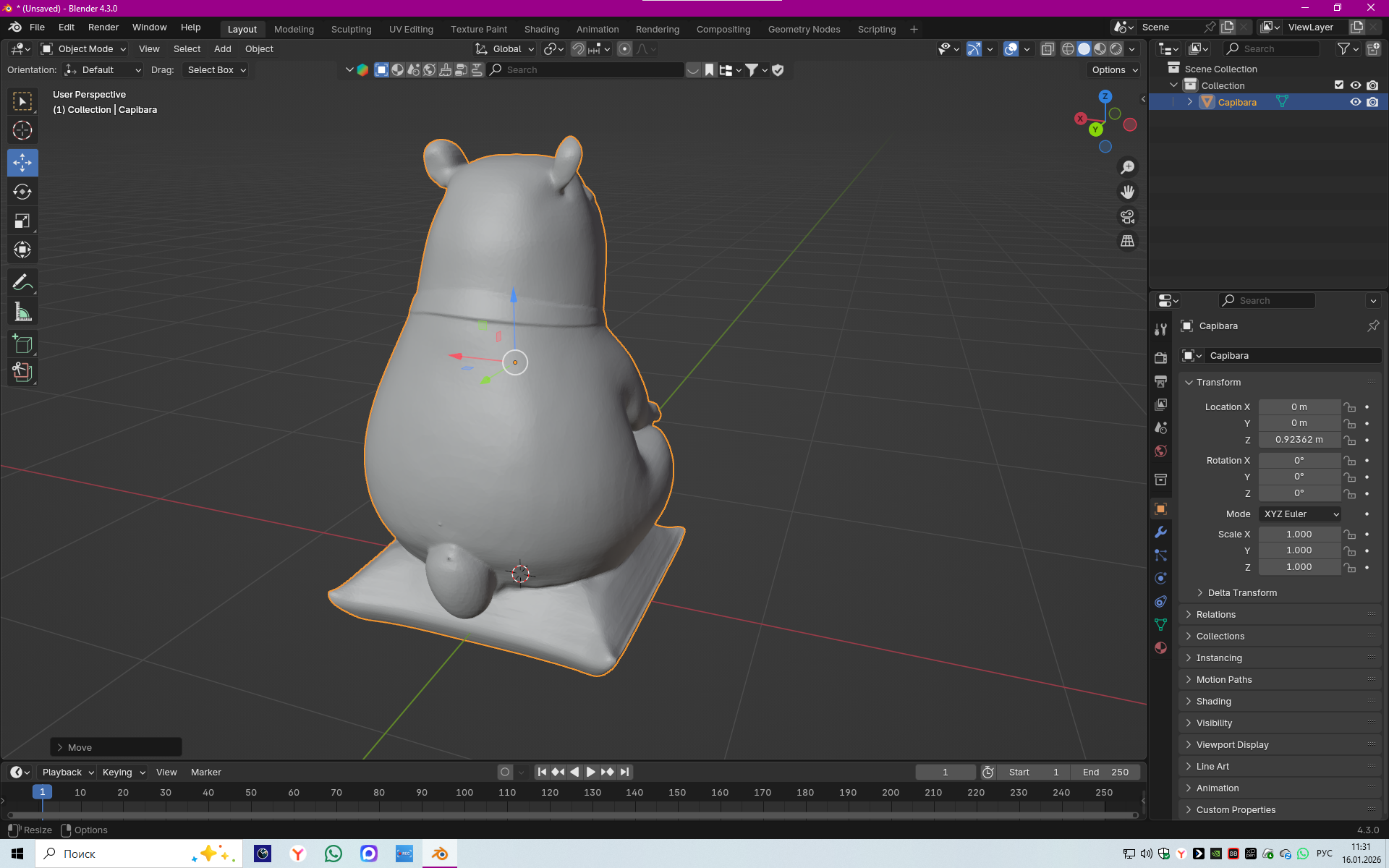Select the Annotate tool
Image resolution: width=1389 pixels, height=868 pixels.
coord(22,282)
